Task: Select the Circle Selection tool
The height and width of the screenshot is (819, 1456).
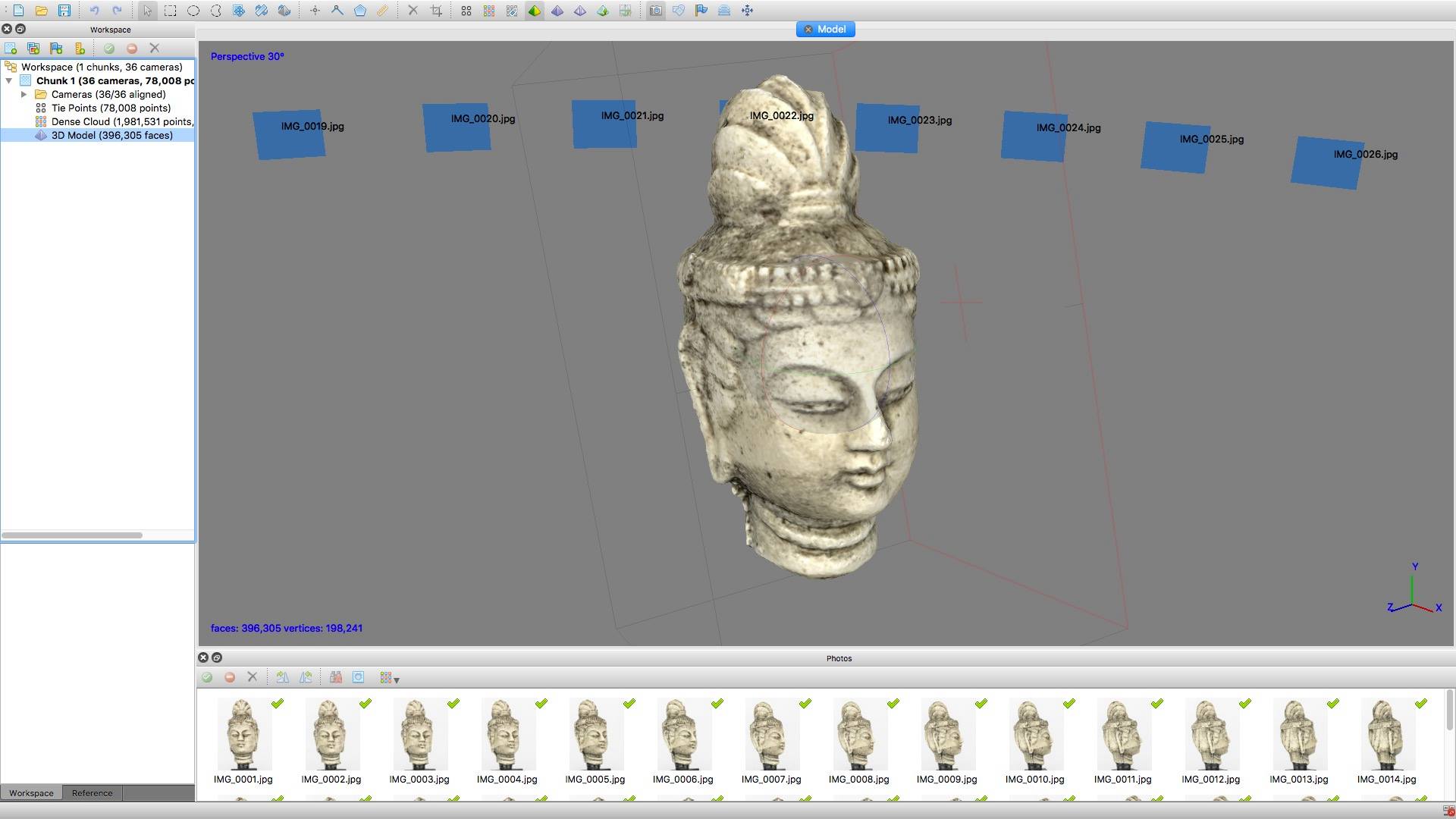Action: tap(193, 11)
